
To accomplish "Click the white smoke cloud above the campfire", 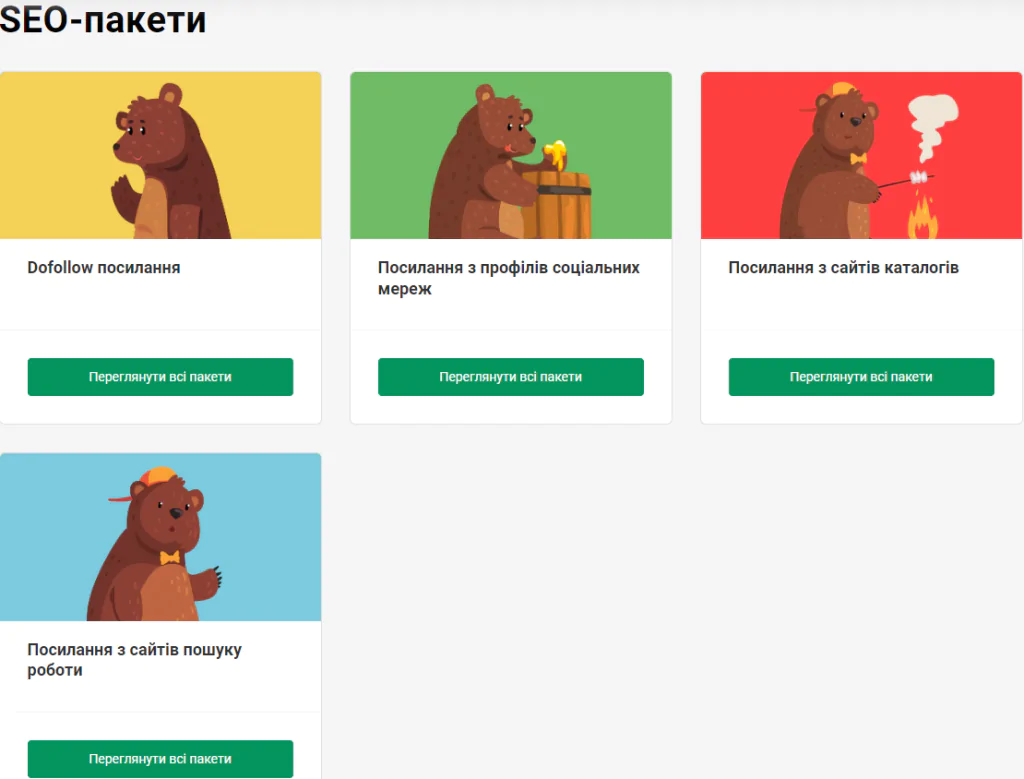I will [931, 125].
